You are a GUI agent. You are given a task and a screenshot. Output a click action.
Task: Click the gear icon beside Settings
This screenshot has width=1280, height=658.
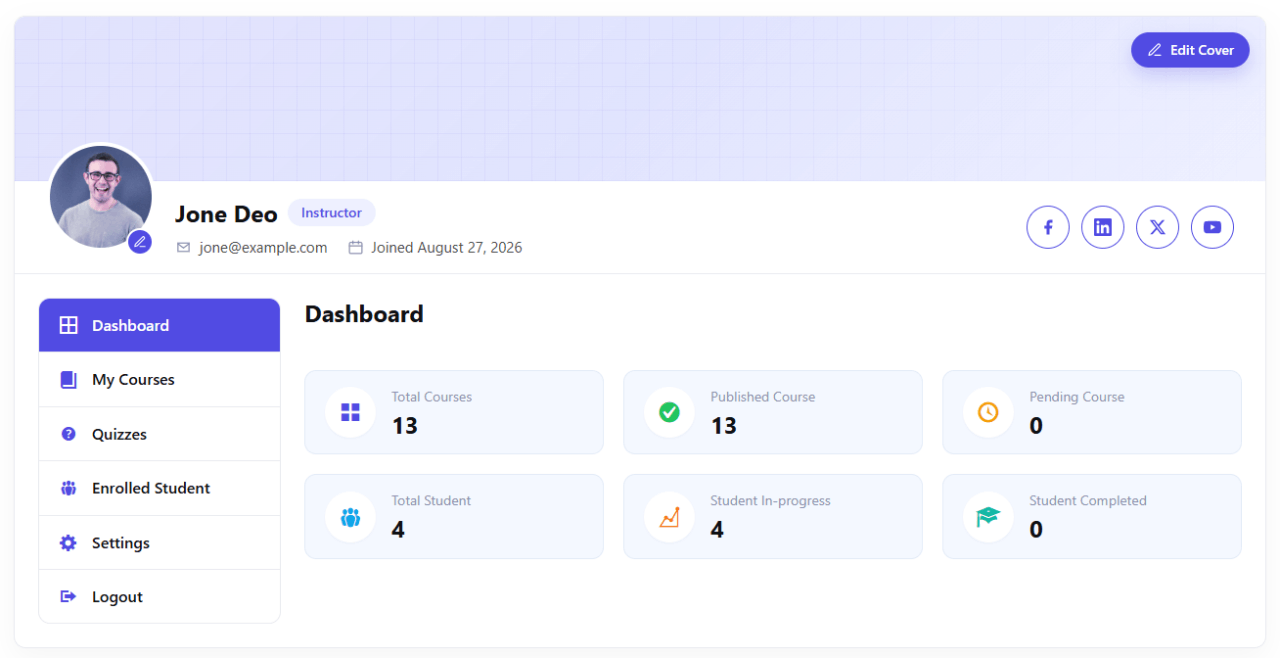[x=68, y=543]
